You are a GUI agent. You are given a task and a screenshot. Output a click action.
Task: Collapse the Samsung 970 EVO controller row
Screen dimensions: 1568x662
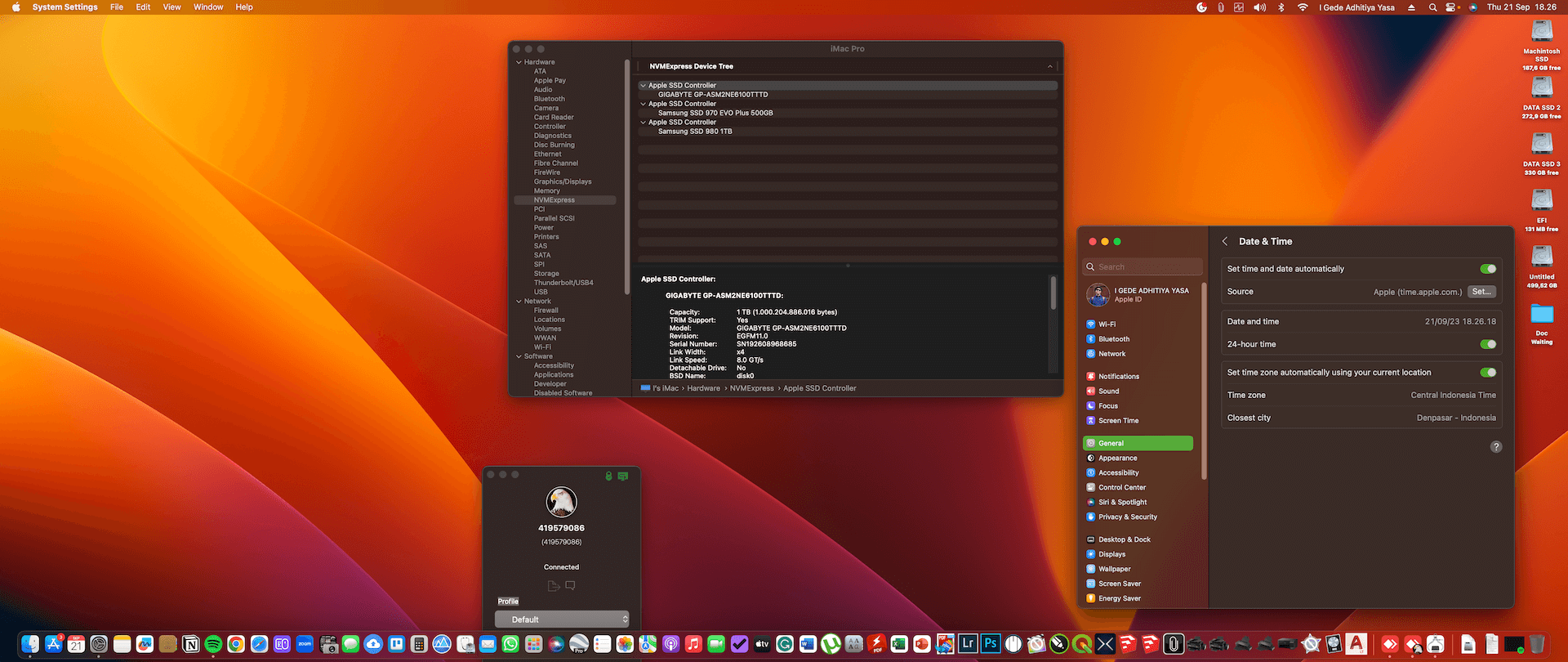coord(644,104)
